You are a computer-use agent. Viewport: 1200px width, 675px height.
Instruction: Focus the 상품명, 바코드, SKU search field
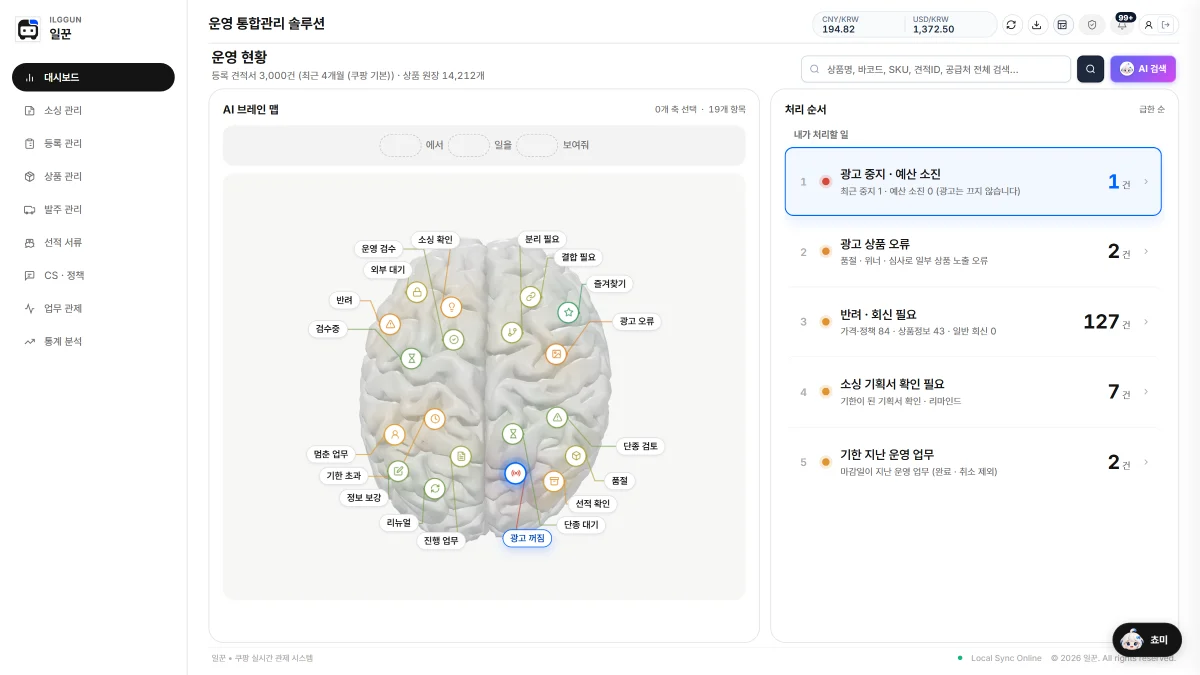click(x=936, y=69)
